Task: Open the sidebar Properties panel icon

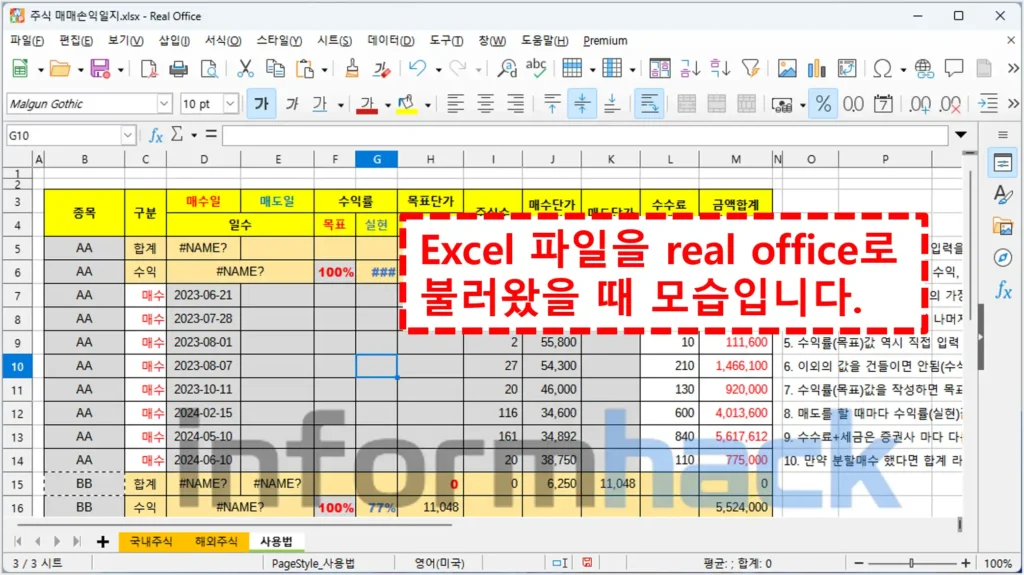Action: 1002,163
